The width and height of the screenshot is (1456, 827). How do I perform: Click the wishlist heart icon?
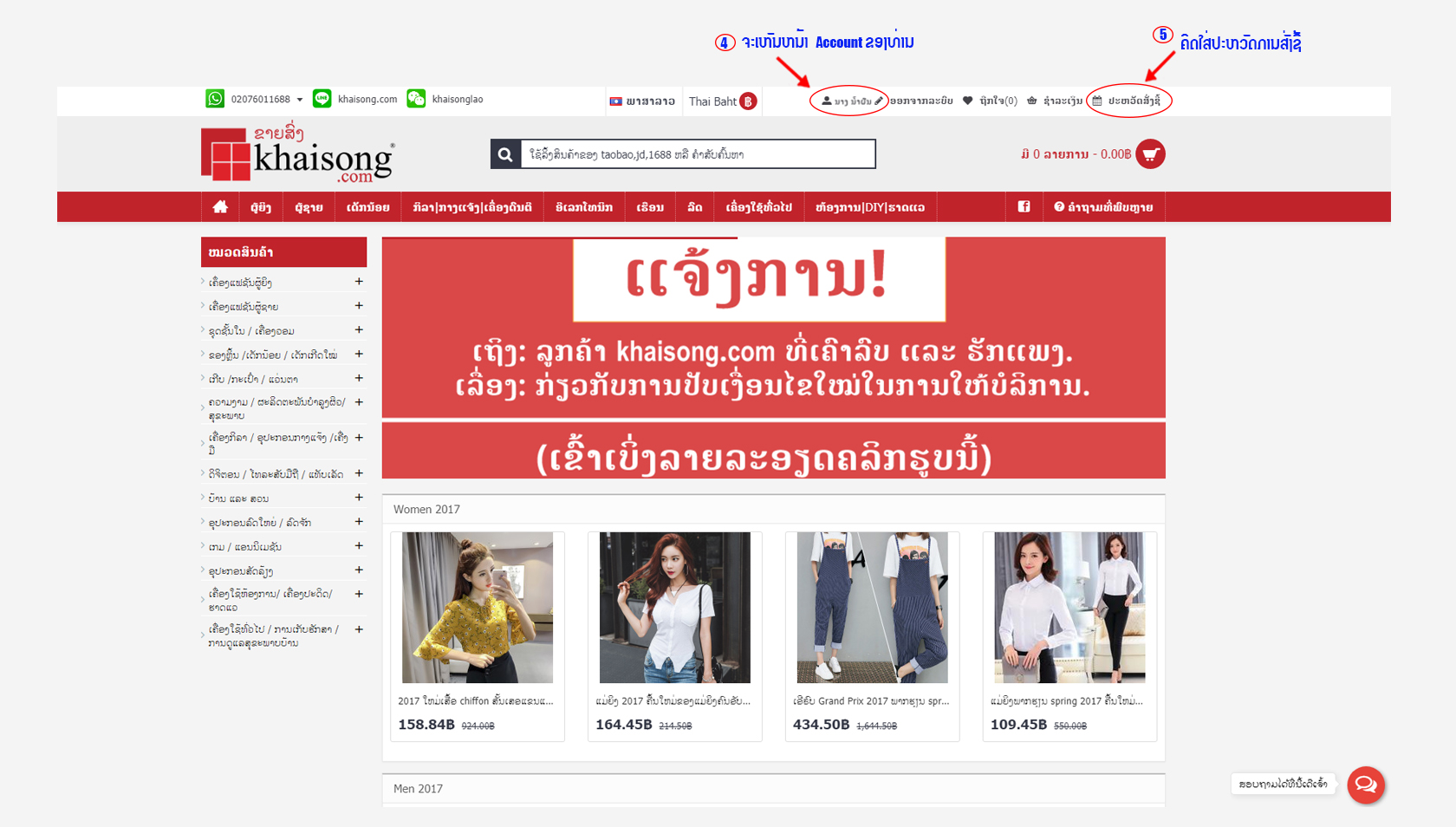[968, 101]
